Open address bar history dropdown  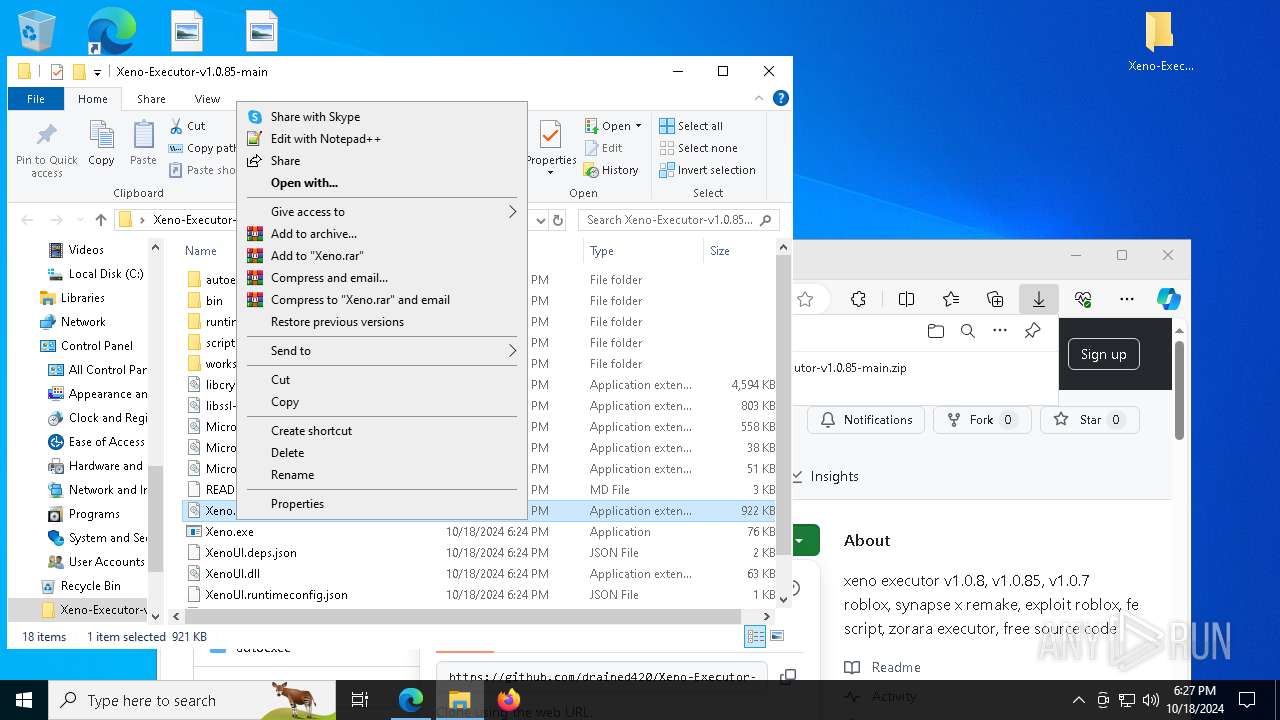(540, 220)
